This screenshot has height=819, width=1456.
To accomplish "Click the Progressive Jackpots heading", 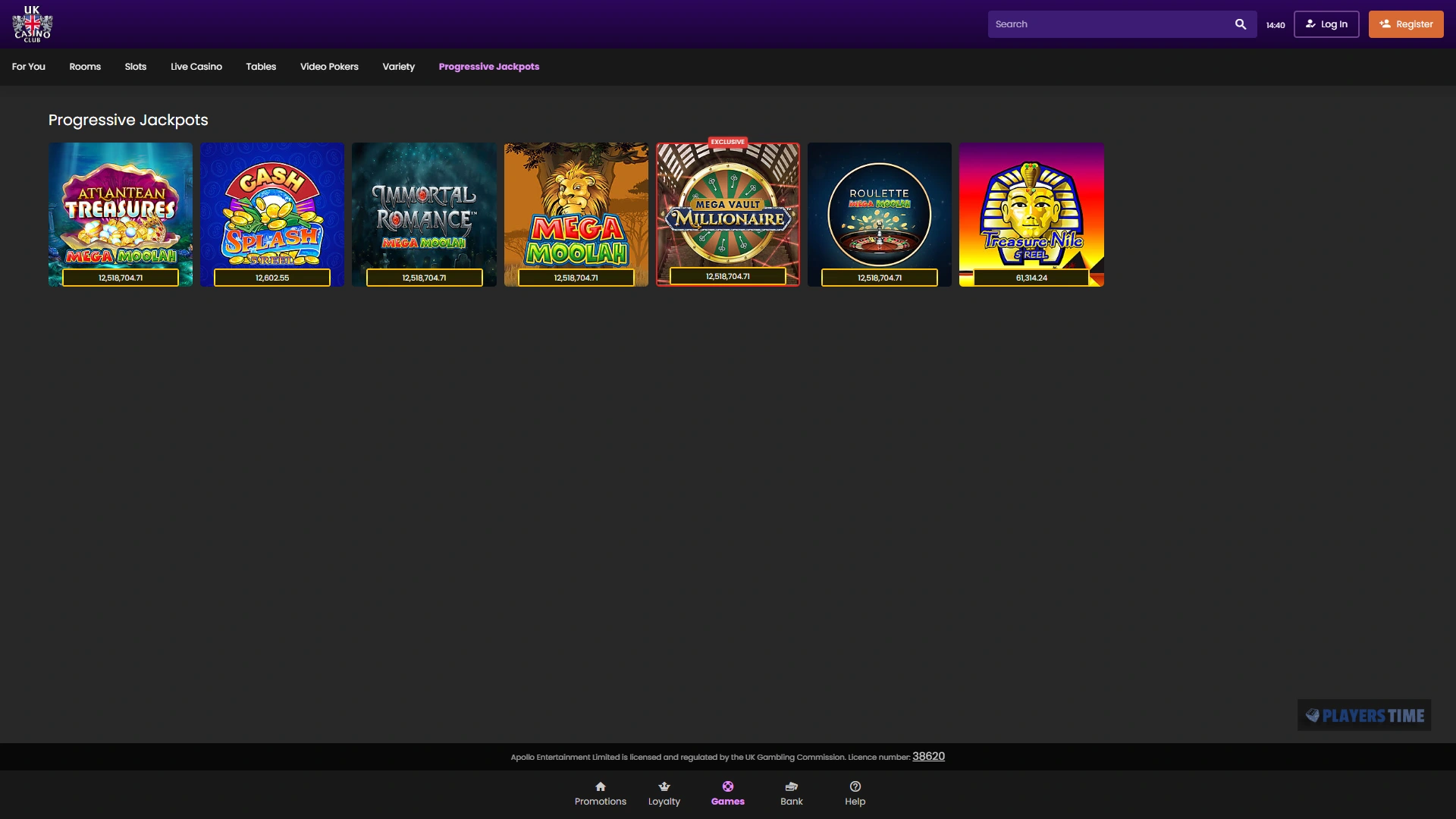I will click(128, 120).
